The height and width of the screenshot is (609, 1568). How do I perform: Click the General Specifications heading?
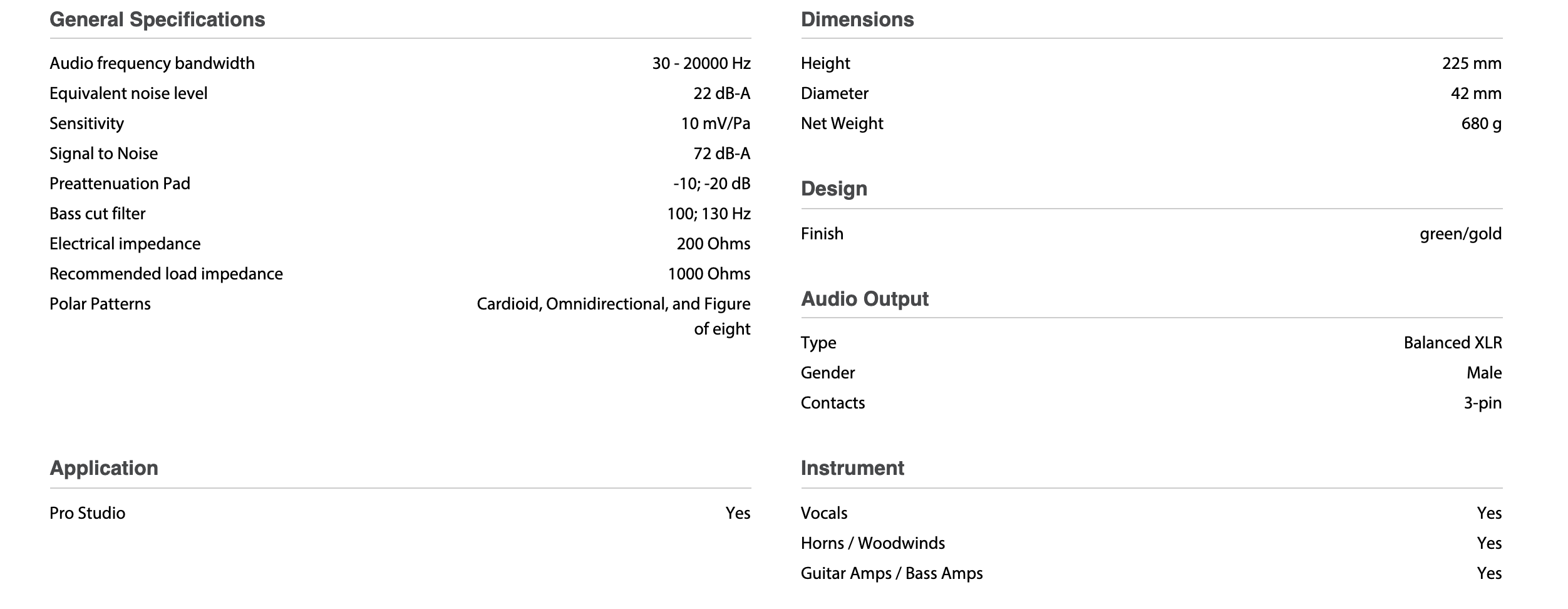click(157, 20)
